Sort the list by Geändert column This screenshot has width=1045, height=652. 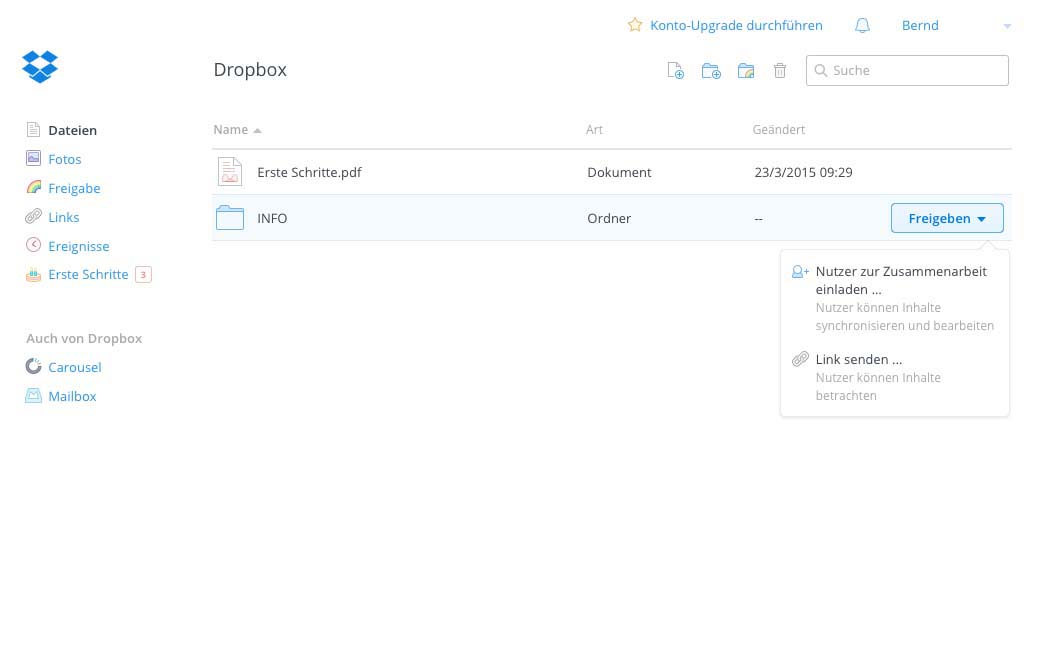pyautogui.click(x=778, y=130)
